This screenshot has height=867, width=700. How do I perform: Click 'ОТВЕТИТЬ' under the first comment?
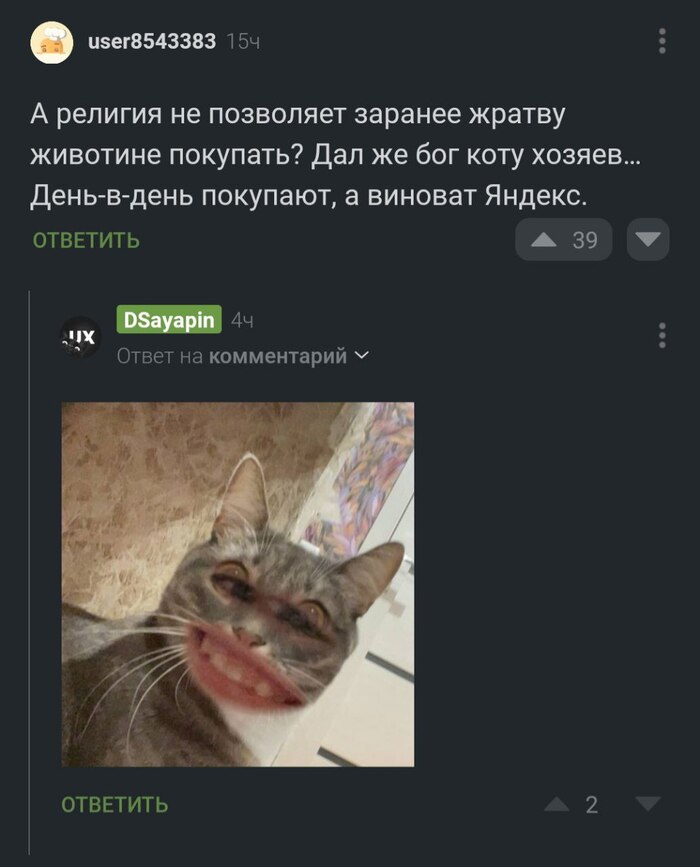86,241
